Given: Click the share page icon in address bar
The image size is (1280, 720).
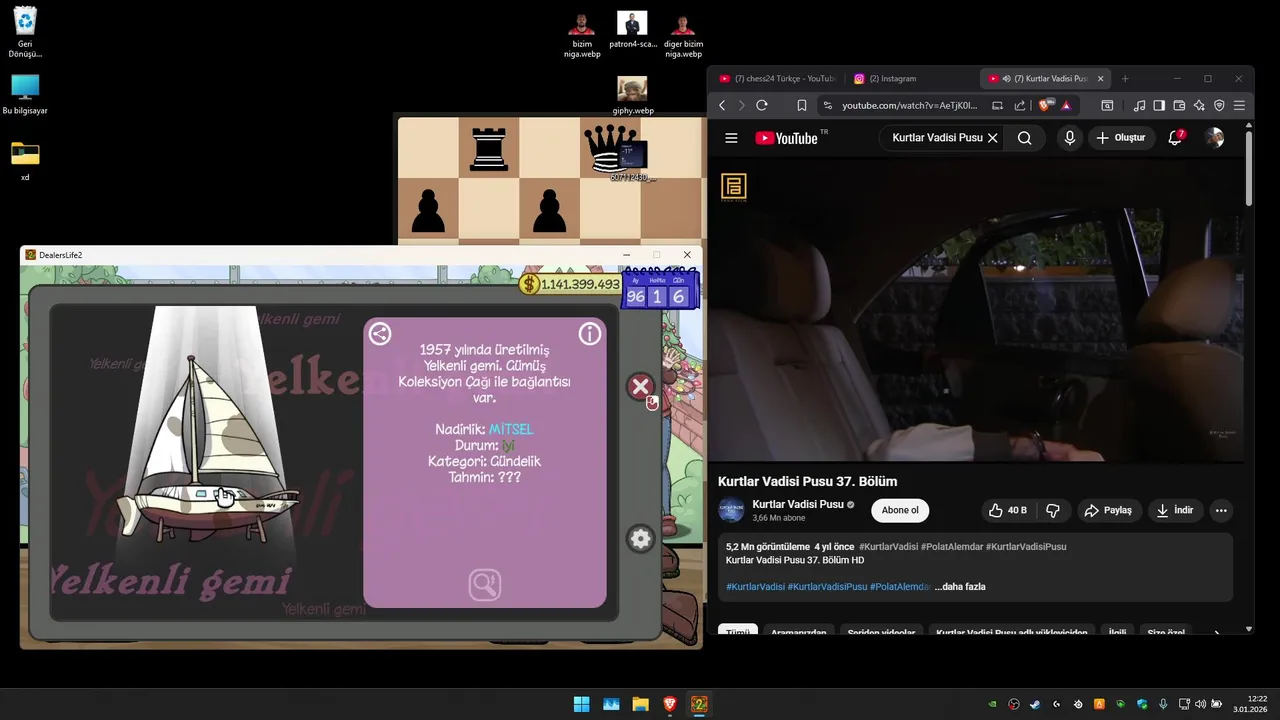Looking at the screenshot, I should click(1020, 105).
